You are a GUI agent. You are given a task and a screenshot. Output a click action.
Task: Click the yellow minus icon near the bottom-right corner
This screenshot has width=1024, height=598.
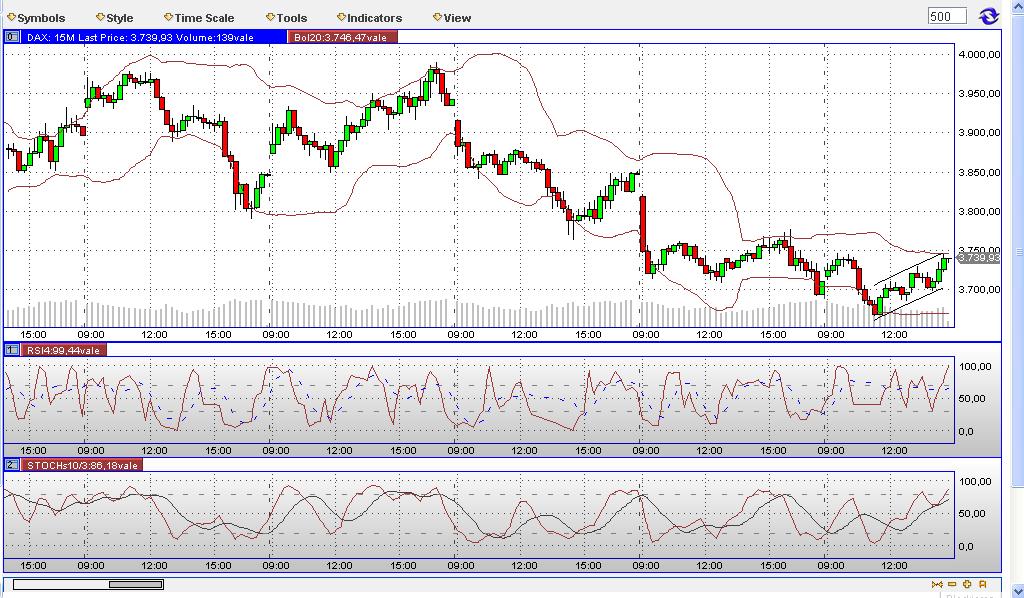click(x=951, y=584)
